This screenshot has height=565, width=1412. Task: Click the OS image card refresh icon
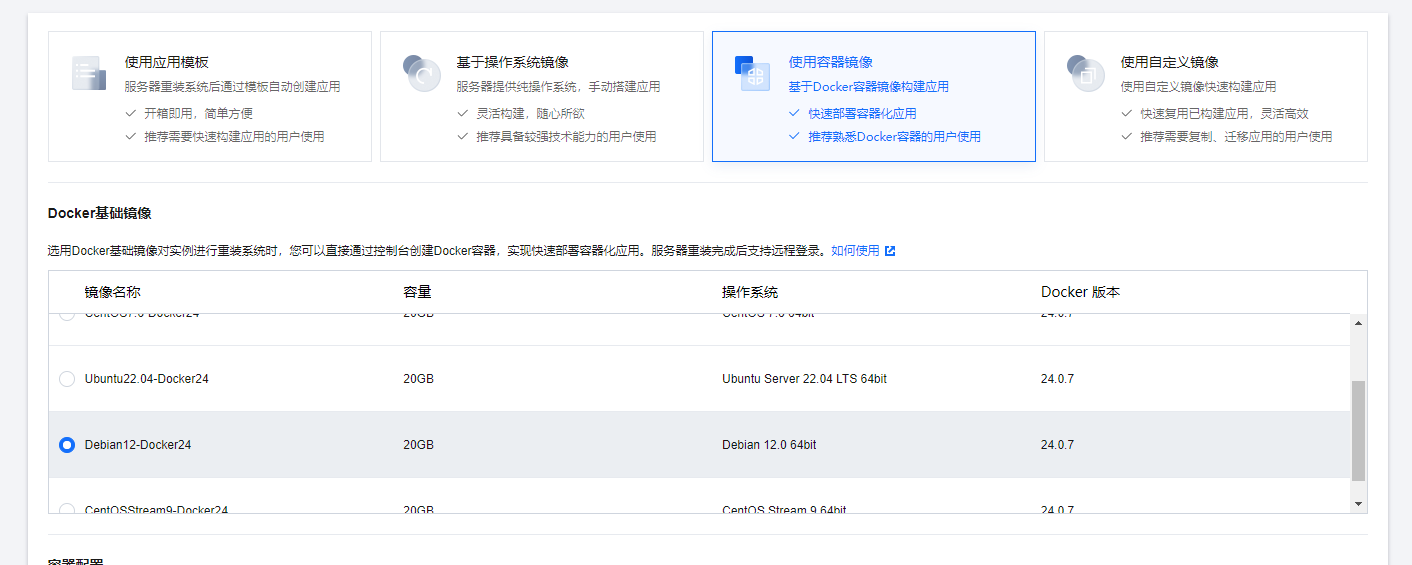[x=421, y=73]
